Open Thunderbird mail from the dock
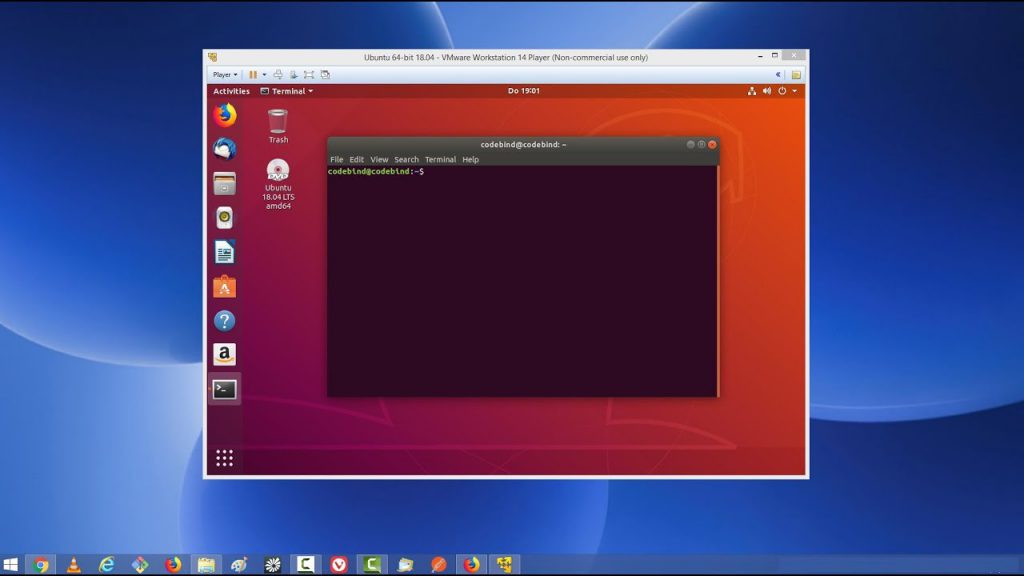The height and width of the screenshot is (576, 1024). (222, 149)
